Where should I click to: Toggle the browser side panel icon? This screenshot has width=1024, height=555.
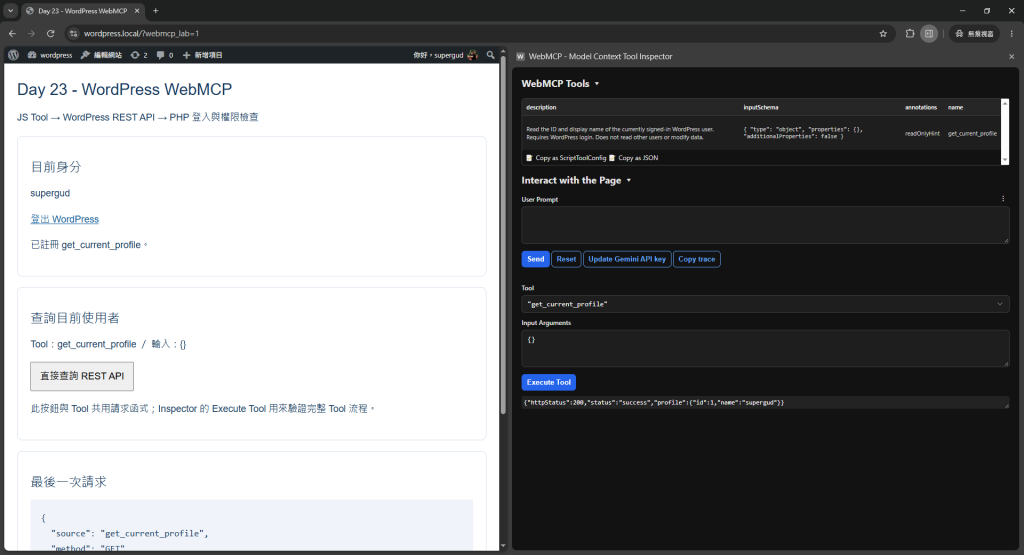point(929,33)
